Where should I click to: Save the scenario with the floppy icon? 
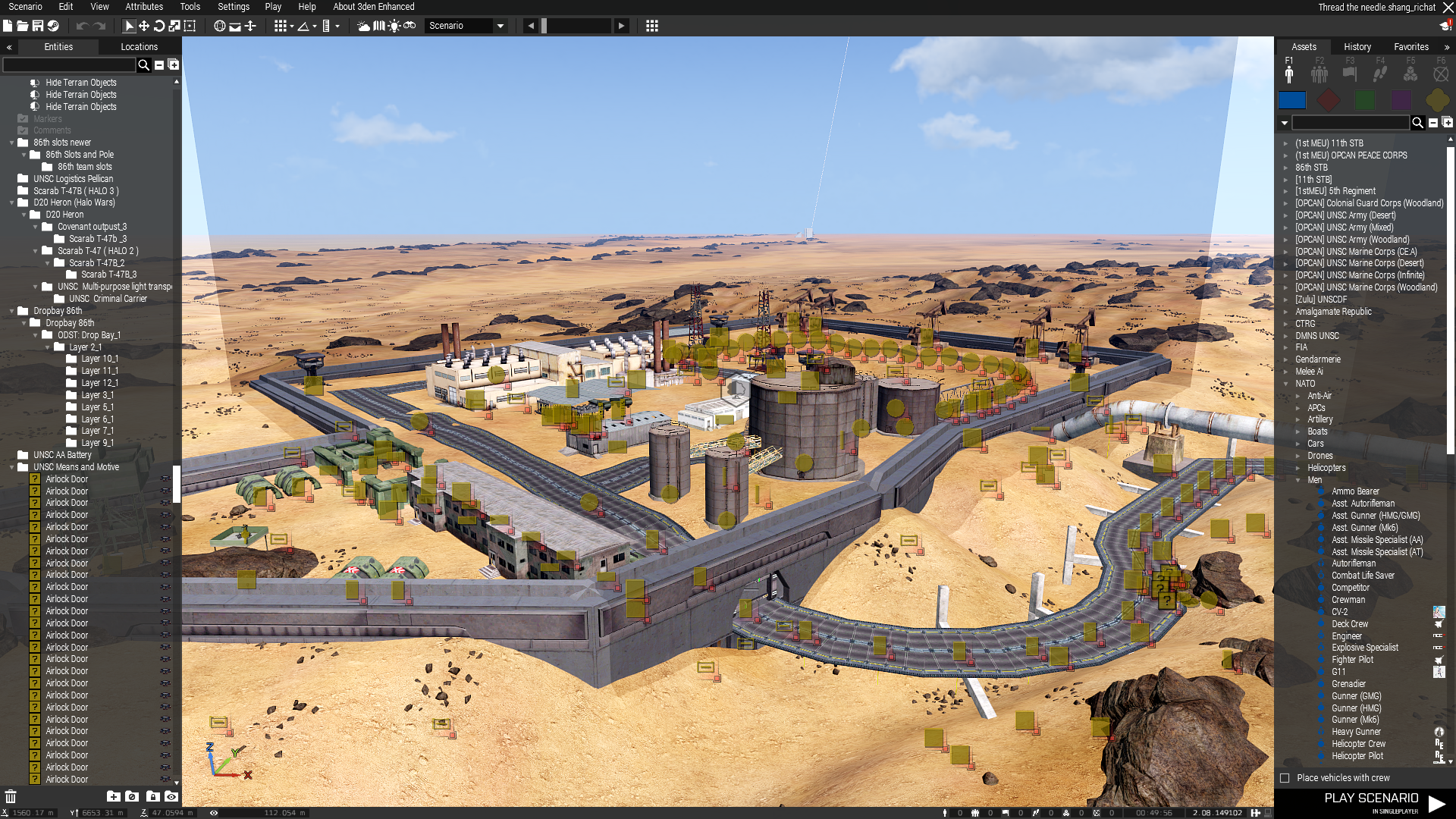click(x=38, y=26)
